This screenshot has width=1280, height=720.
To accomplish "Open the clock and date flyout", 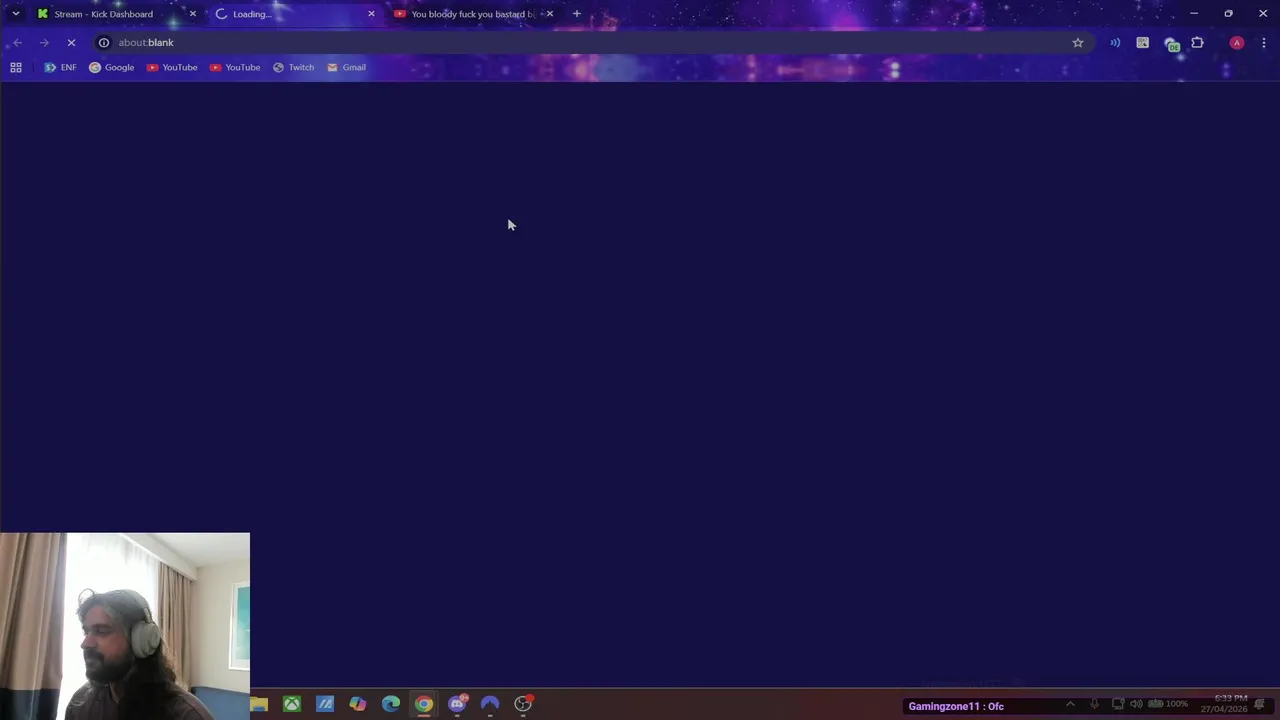I will pyautogui.click(x=1224, y=703).
